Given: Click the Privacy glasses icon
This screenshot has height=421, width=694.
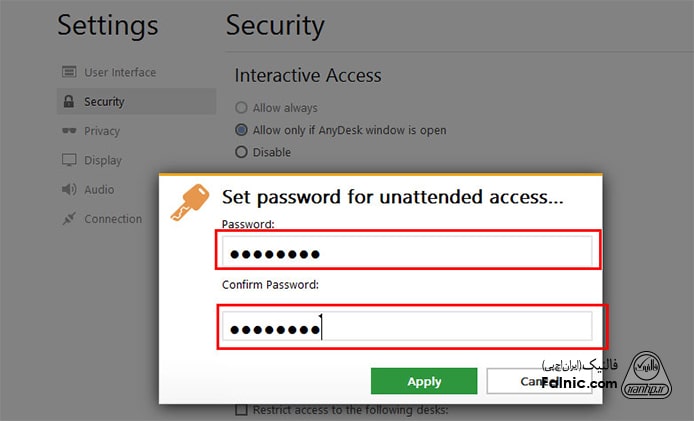Looking at the screenshot, I should 69,131.
